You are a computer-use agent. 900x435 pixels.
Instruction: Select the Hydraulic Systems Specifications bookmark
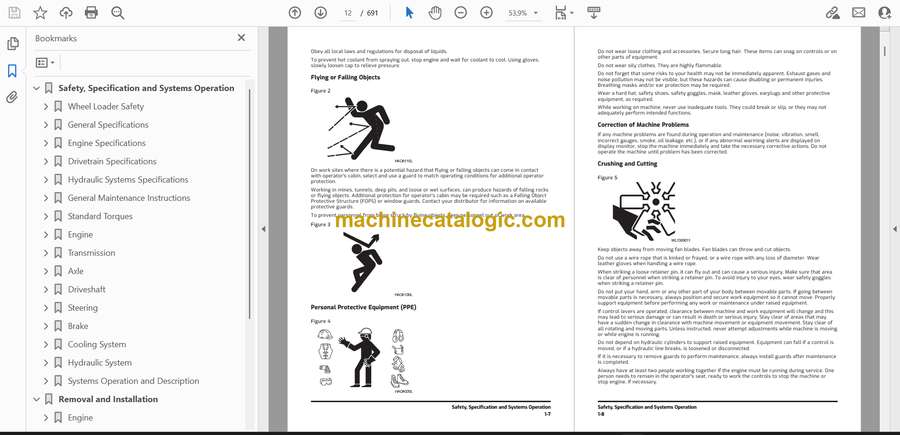[128, 180]
